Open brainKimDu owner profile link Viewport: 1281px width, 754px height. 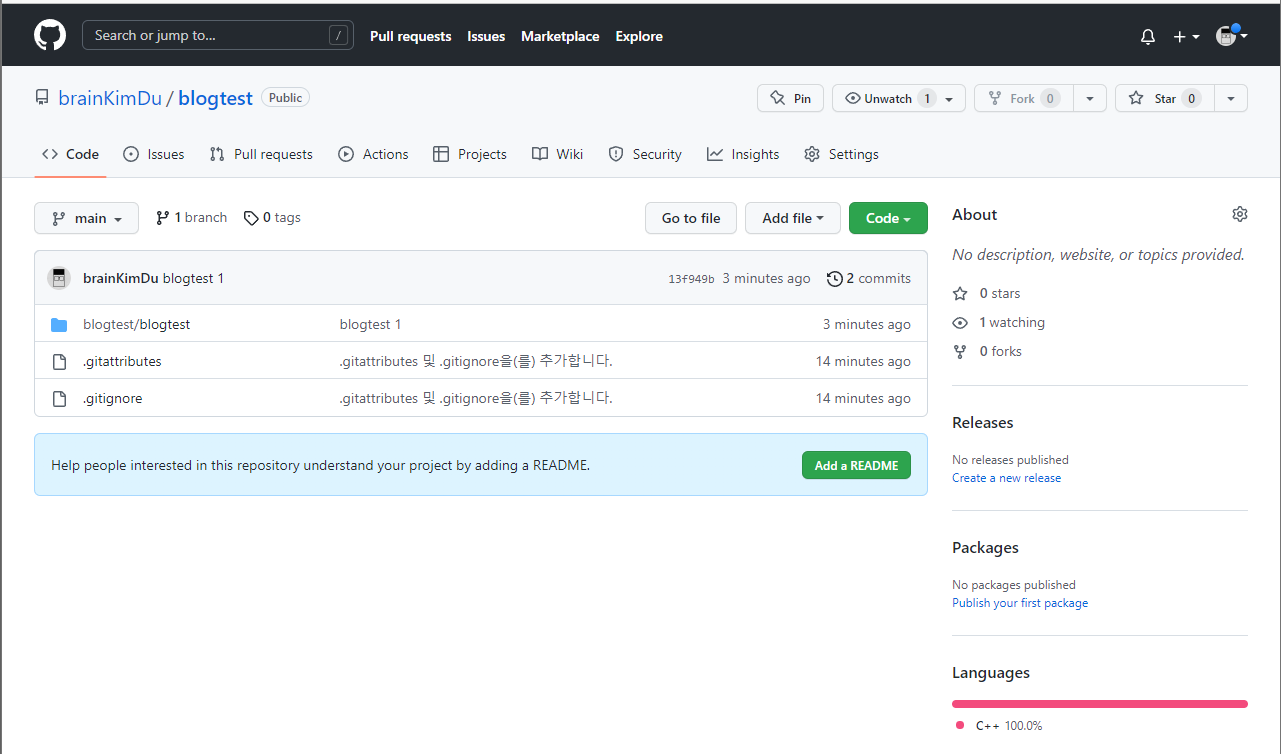(110, 98)
